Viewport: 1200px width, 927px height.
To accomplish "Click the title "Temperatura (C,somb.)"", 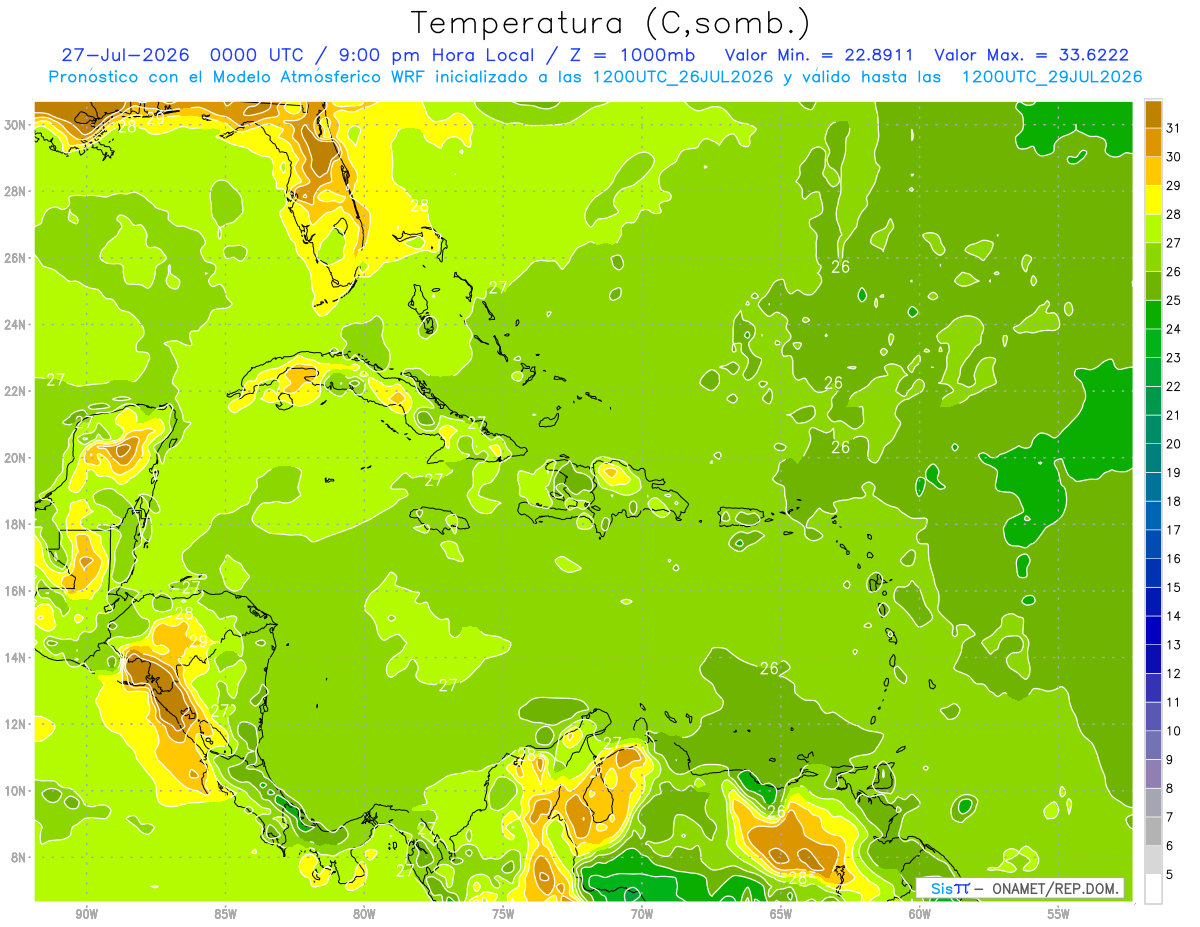I will coord(610,23).
